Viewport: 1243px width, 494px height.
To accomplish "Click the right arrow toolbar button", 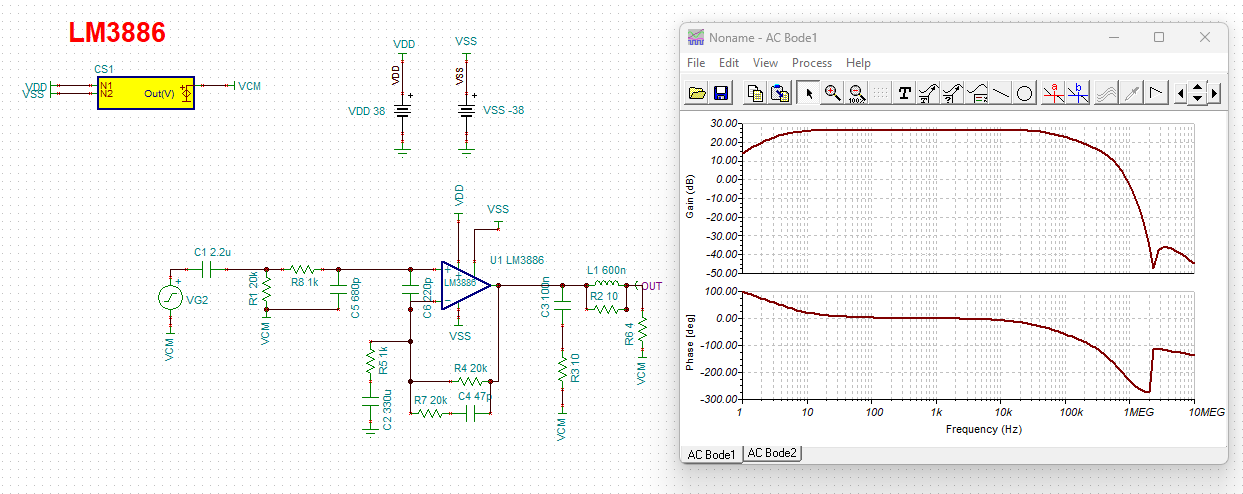I will [x=1214, y=93].
